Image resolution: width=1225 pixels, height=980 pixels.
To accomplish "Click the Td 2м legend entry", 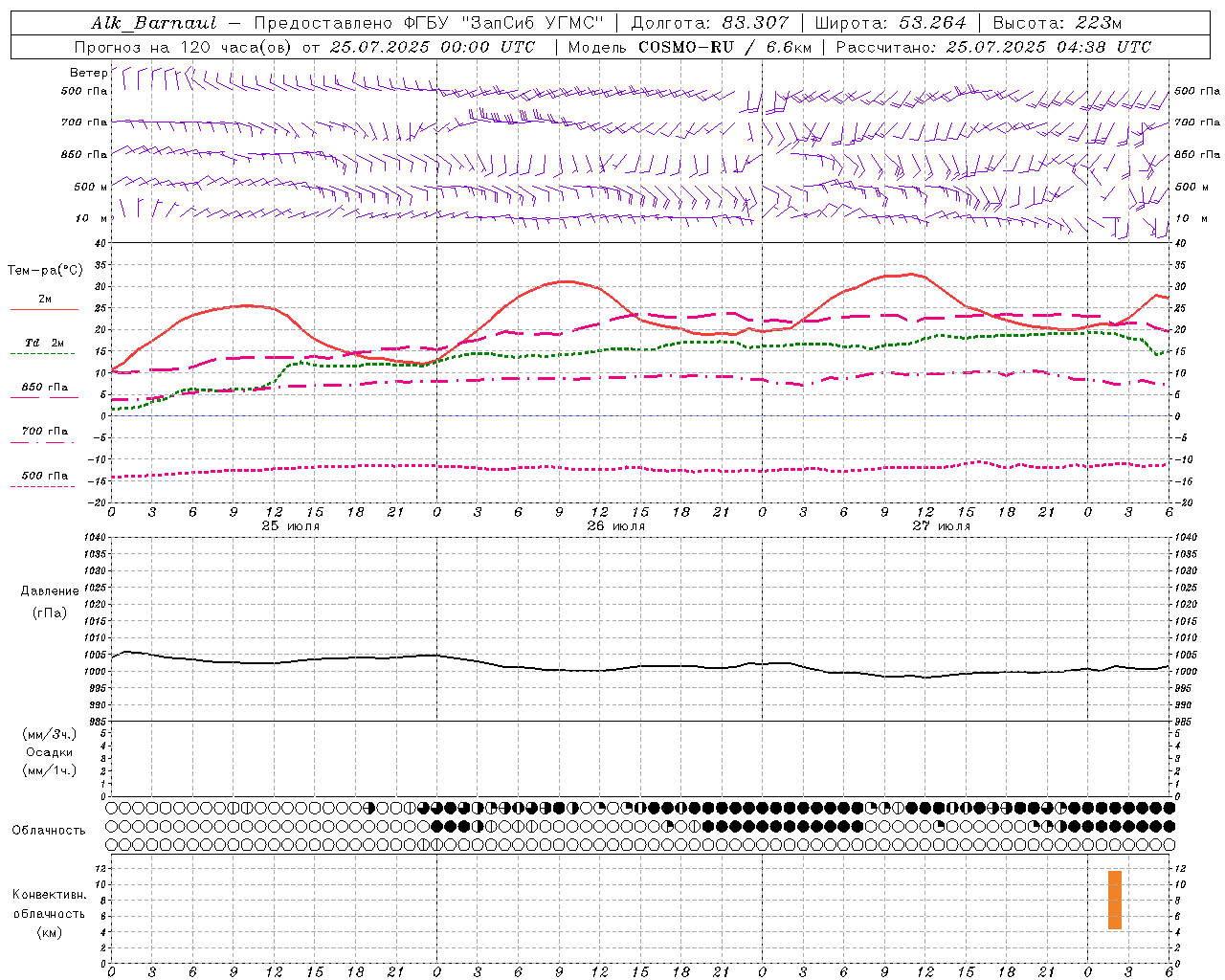I will pyautogui.click(x=44, y=343).
